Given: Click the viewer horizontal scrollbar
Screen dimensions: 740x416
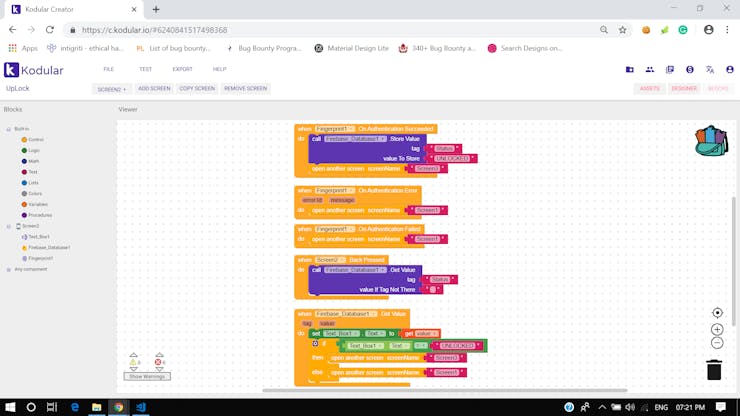Looking at the screenshot, I should coord(445,391).
